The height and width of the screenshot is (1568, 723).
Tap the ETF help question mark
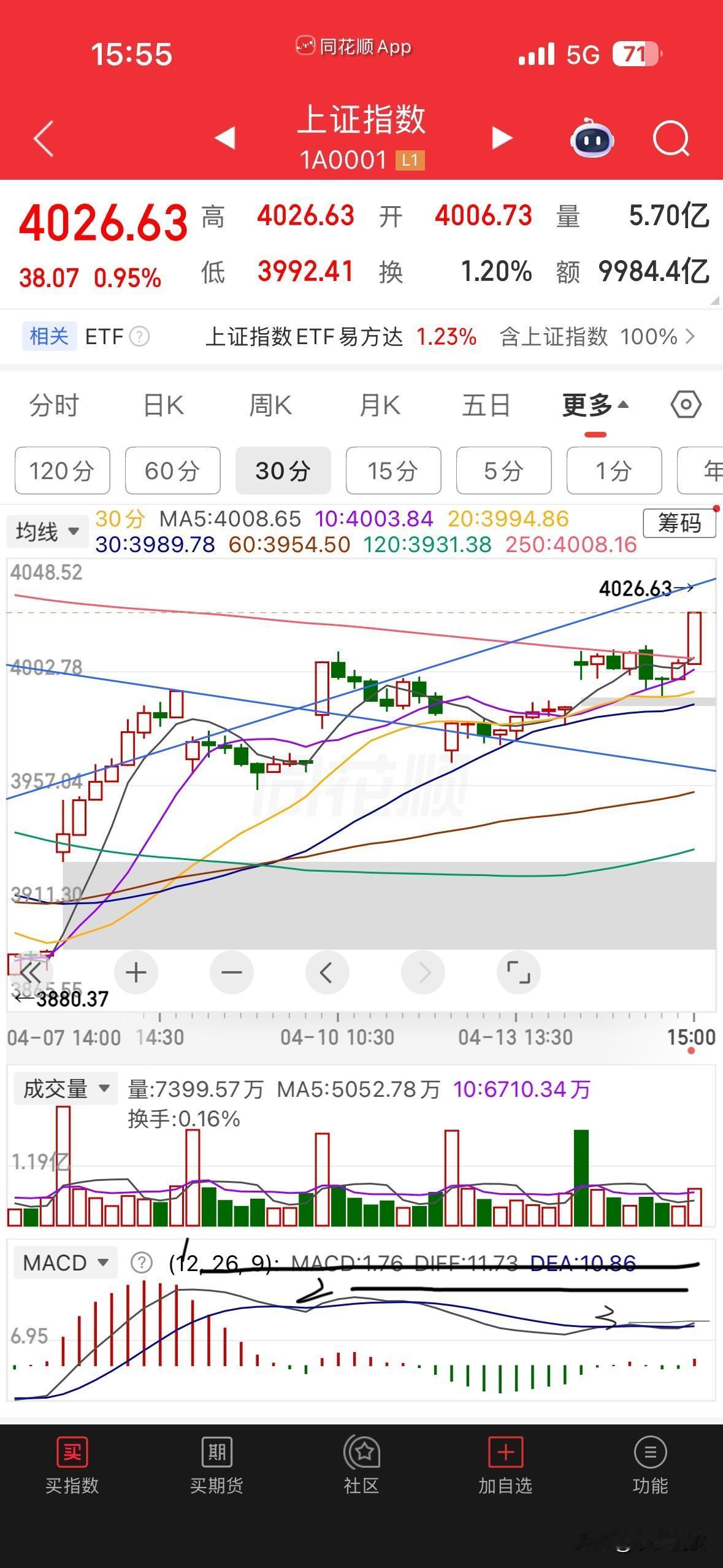pos(140,336)
